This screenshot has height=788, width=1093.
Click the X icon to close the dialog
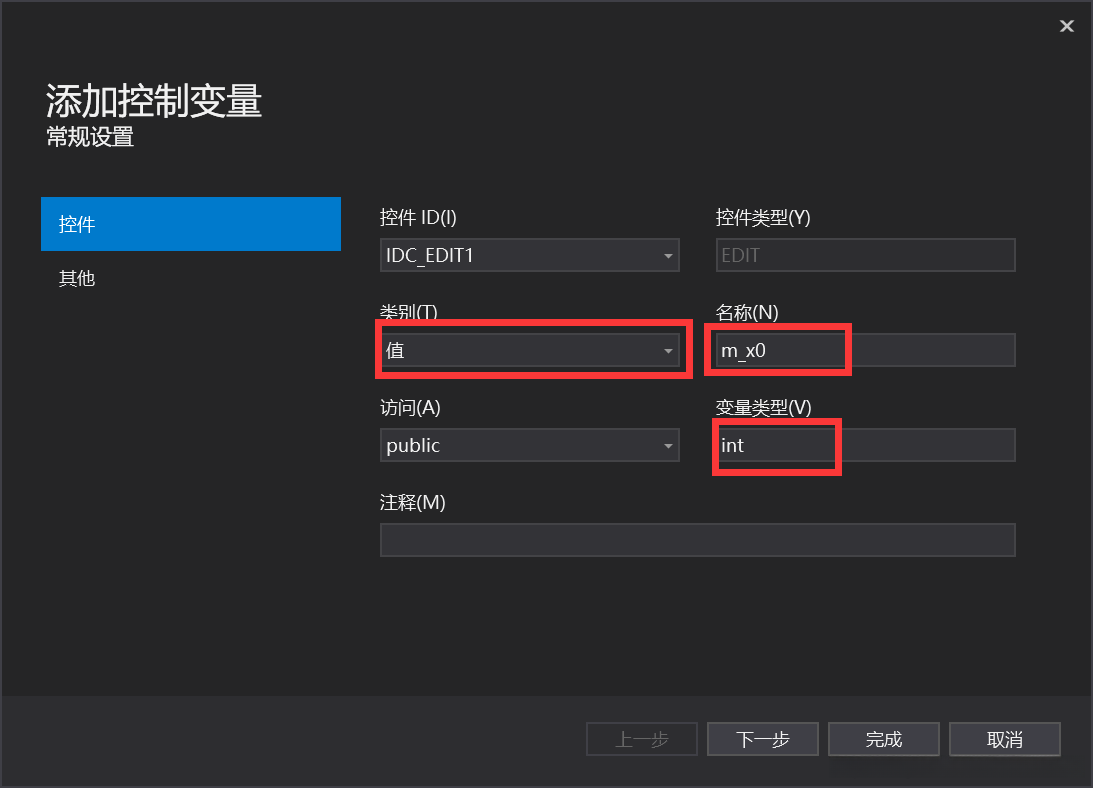1067,26
